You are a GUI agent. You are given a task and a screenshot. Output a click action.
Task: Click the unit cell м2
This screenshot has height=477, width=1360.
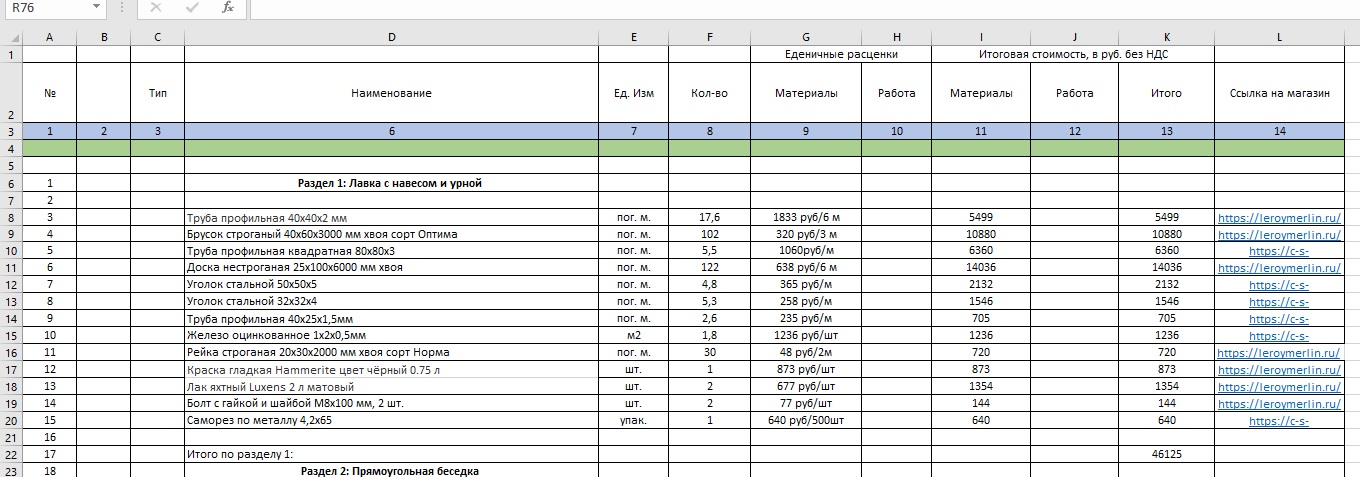633,336
